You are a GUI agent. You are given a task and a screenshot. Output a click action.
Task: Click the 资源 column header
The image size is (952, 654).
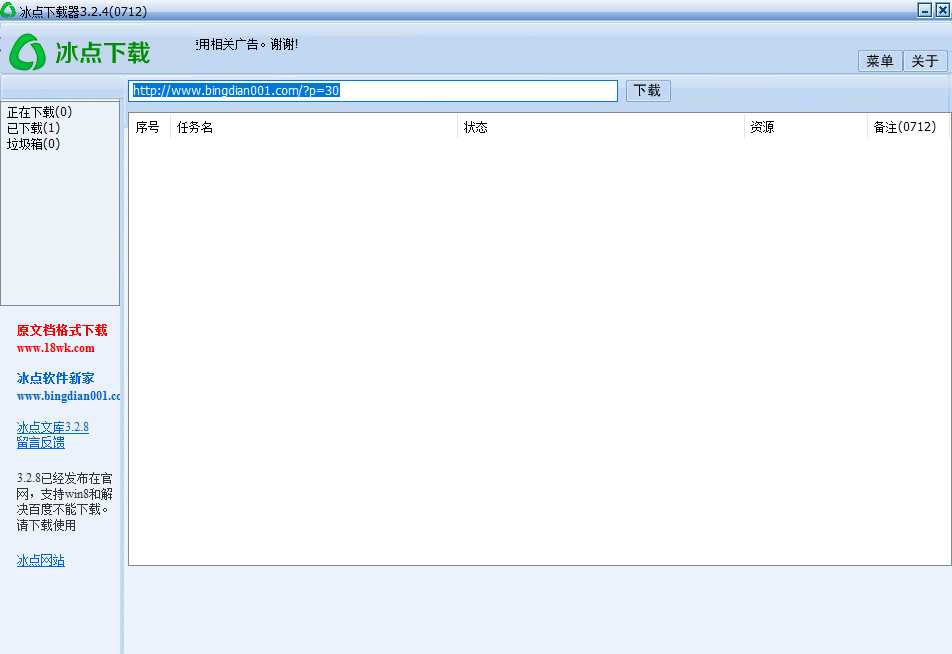(x=806, y=127)
